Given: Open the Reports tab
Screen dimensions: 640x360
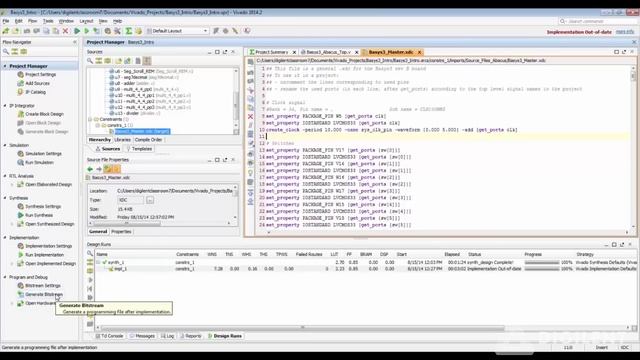Looking at the screenshot, I should pyautogui.click(x=191, y=336).
